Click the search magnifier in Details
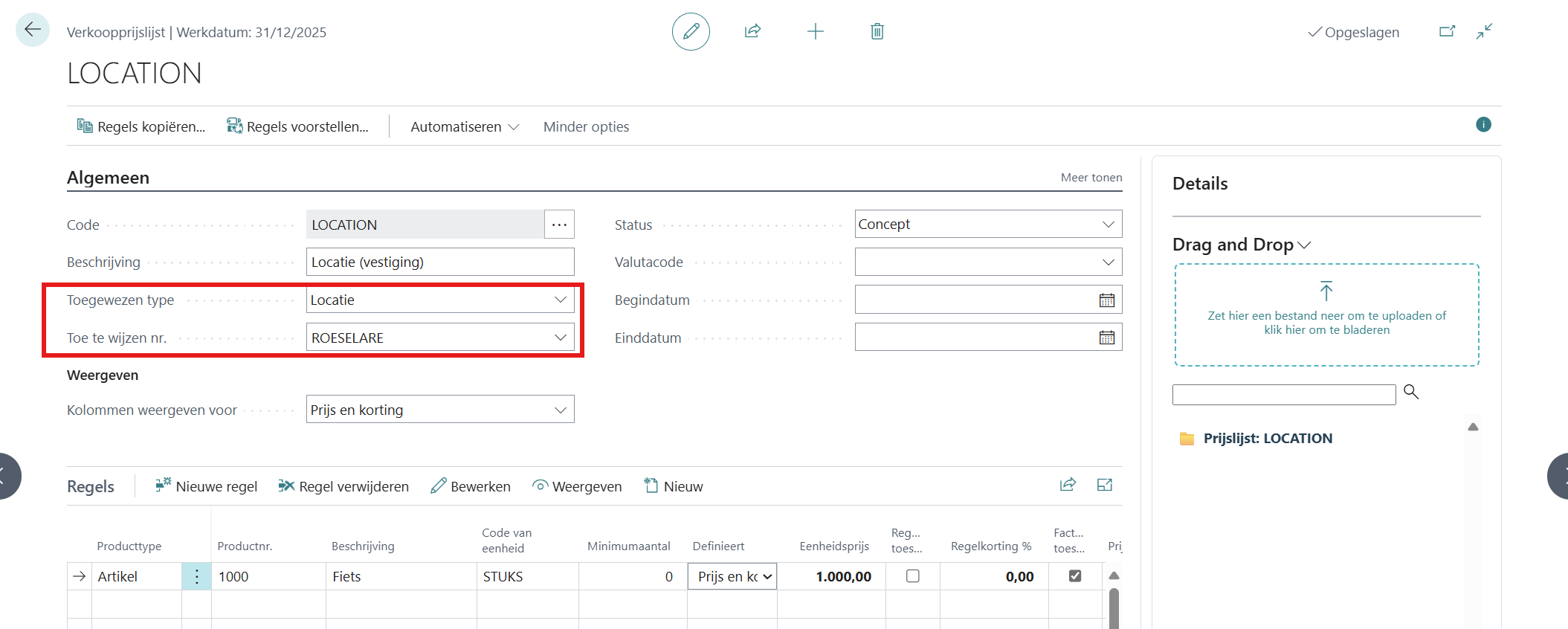The width and height of the screenshot is (1568, 629). tap(1410, 392)
